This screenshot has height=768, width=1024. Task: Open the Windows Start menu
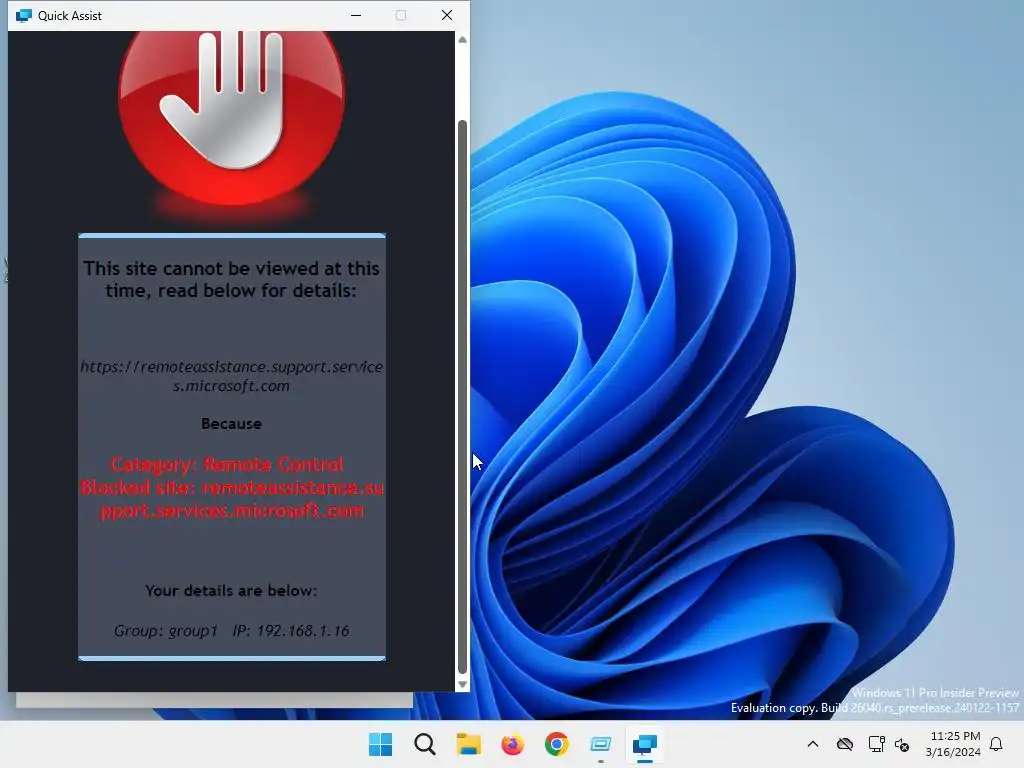[x=380, y=744]
